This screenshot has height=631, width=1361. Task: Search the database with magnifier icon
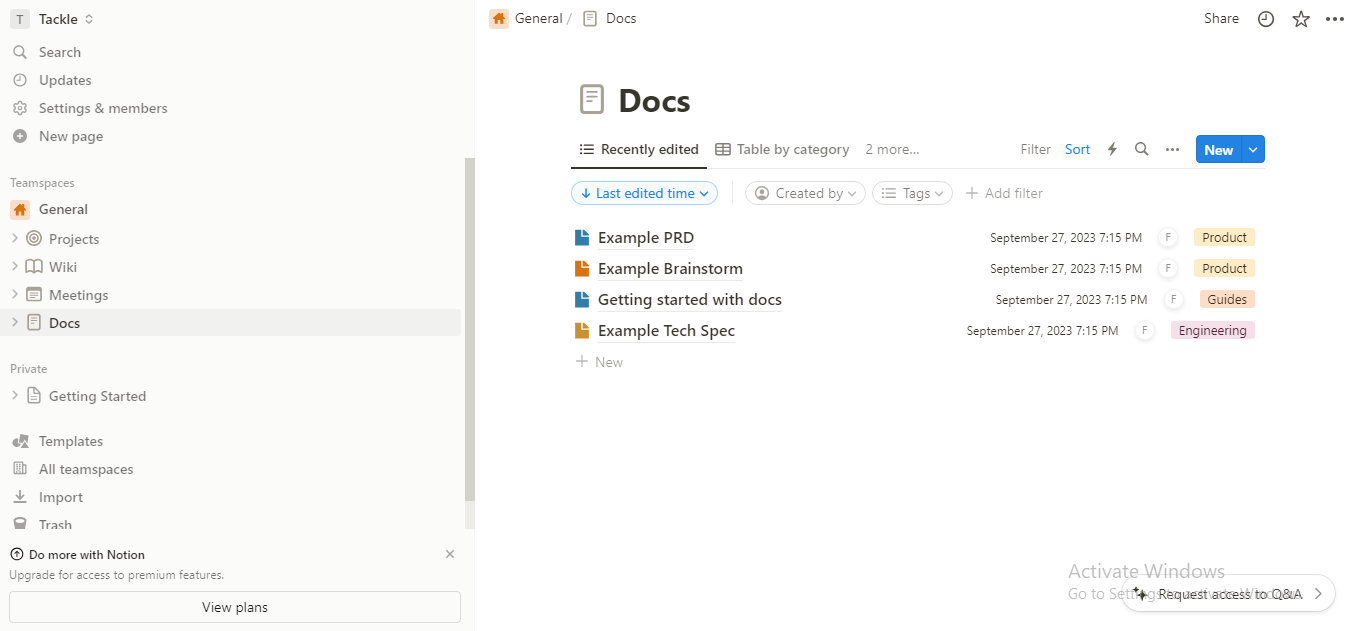pos(1141,149)
